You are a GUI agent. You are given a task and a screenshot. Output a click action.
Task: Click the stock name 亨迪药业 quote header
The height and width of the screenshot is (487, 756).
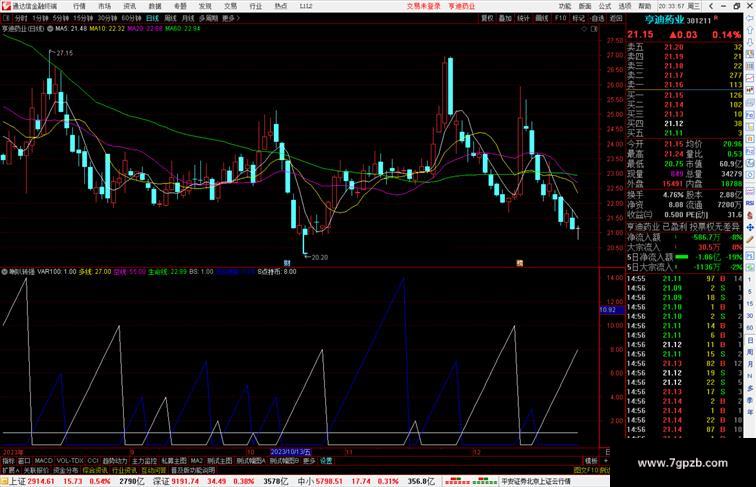coord(664,20)
